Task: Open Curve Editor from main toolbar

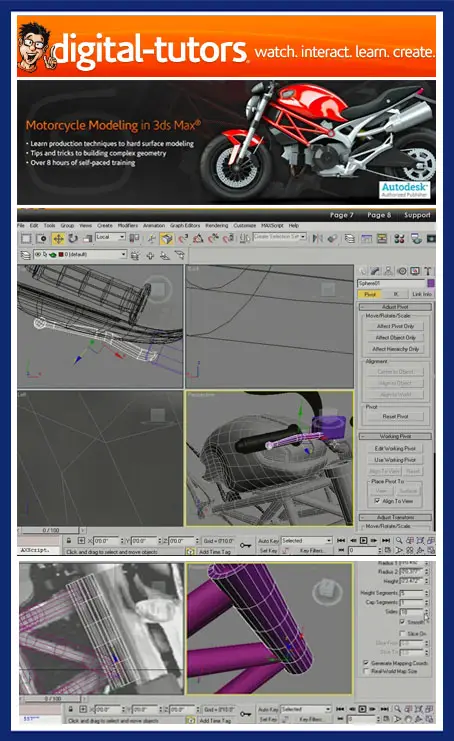Action: click(367, 239)
